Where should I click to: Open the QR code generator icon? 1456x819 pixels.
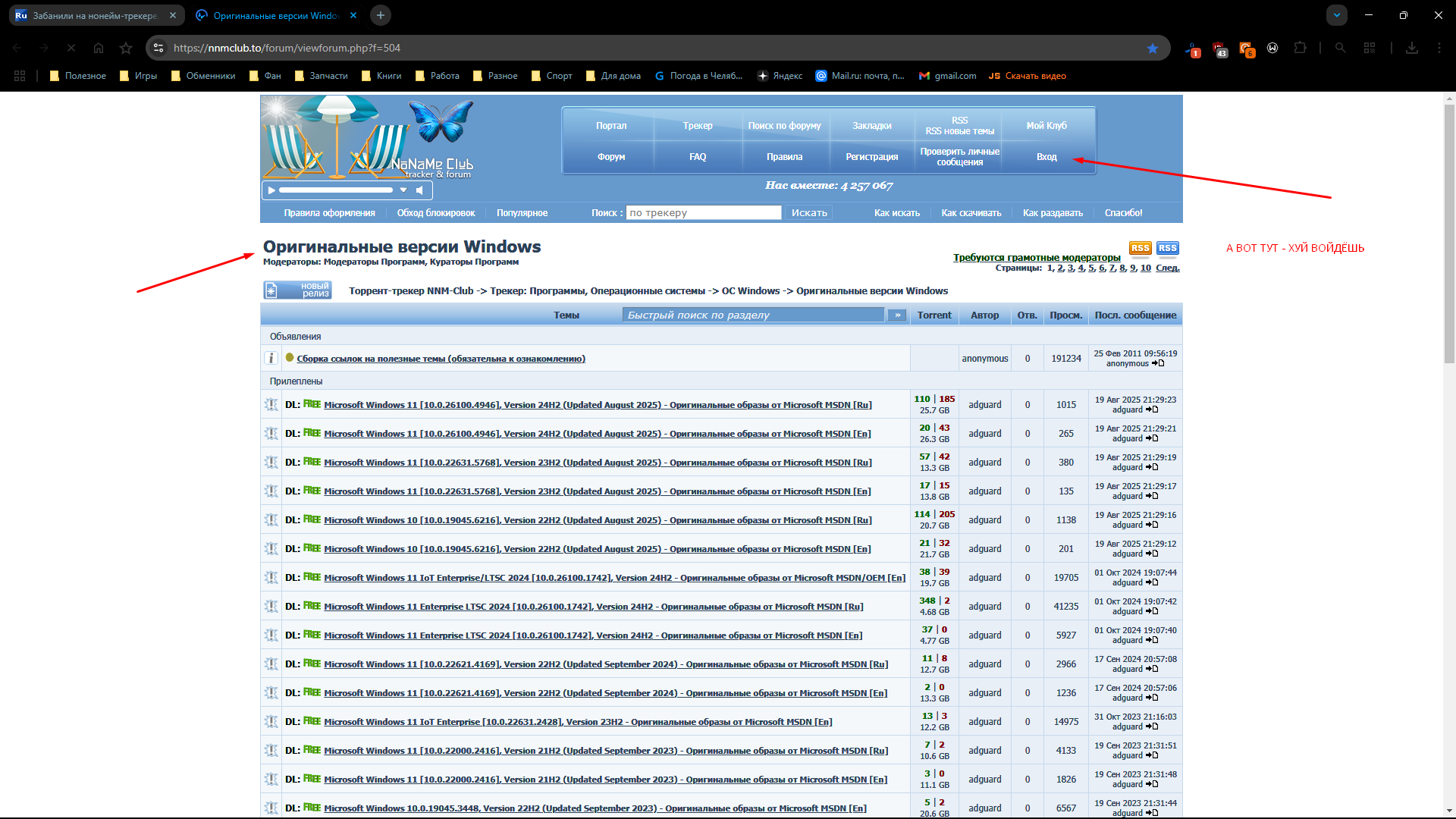click(1370, 48)
